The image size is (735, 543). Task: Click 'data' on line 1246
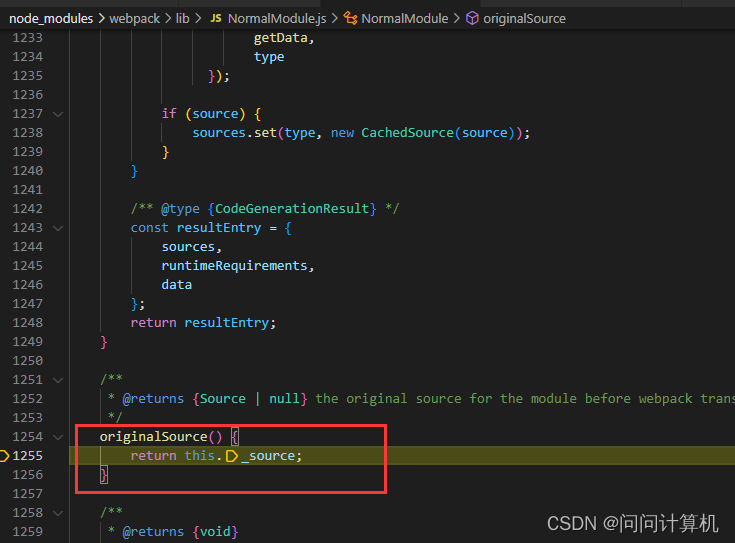[177, 285]
